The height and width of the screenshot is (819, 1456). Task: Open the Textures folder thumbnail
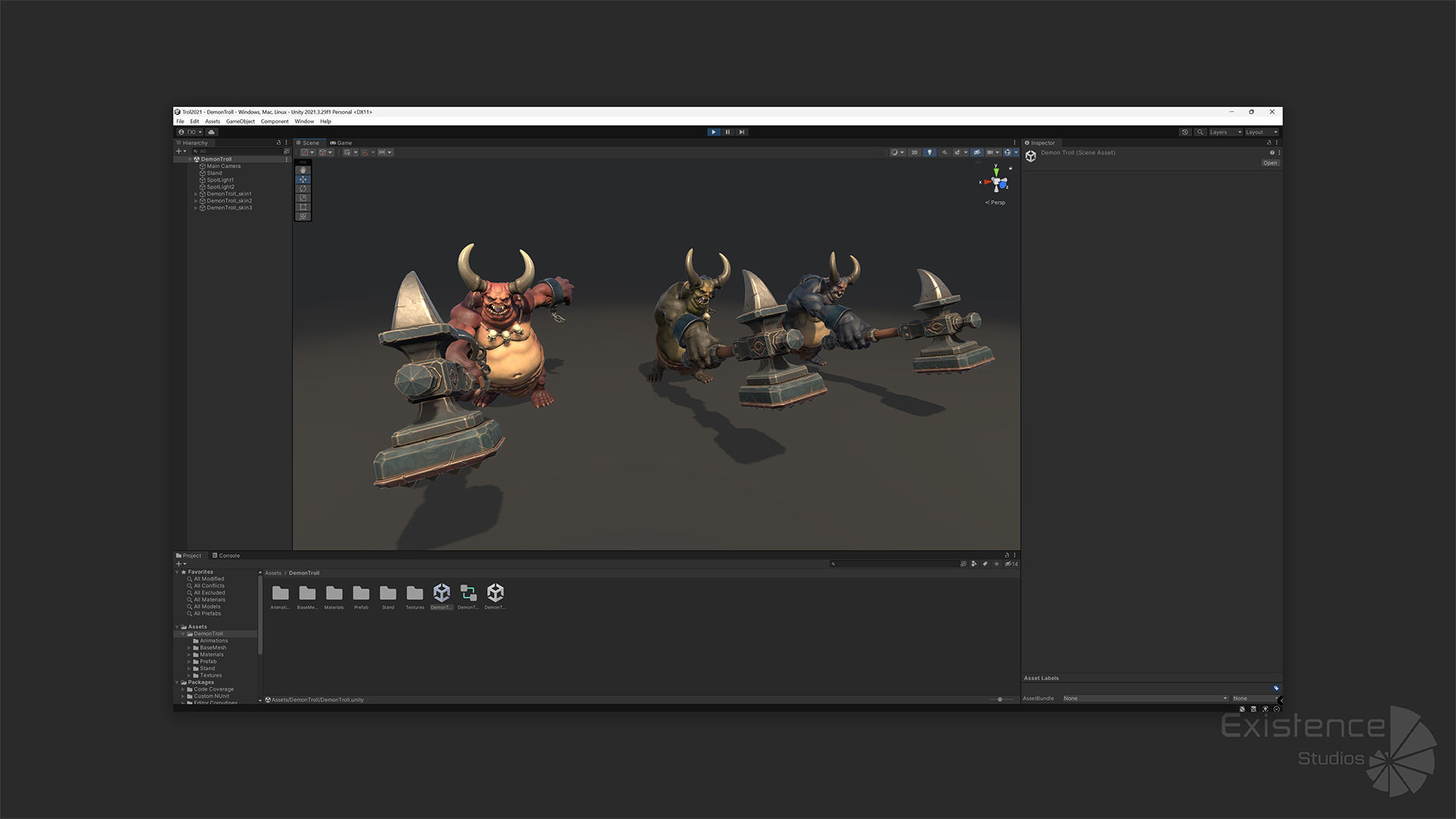[x=415, y=595]
